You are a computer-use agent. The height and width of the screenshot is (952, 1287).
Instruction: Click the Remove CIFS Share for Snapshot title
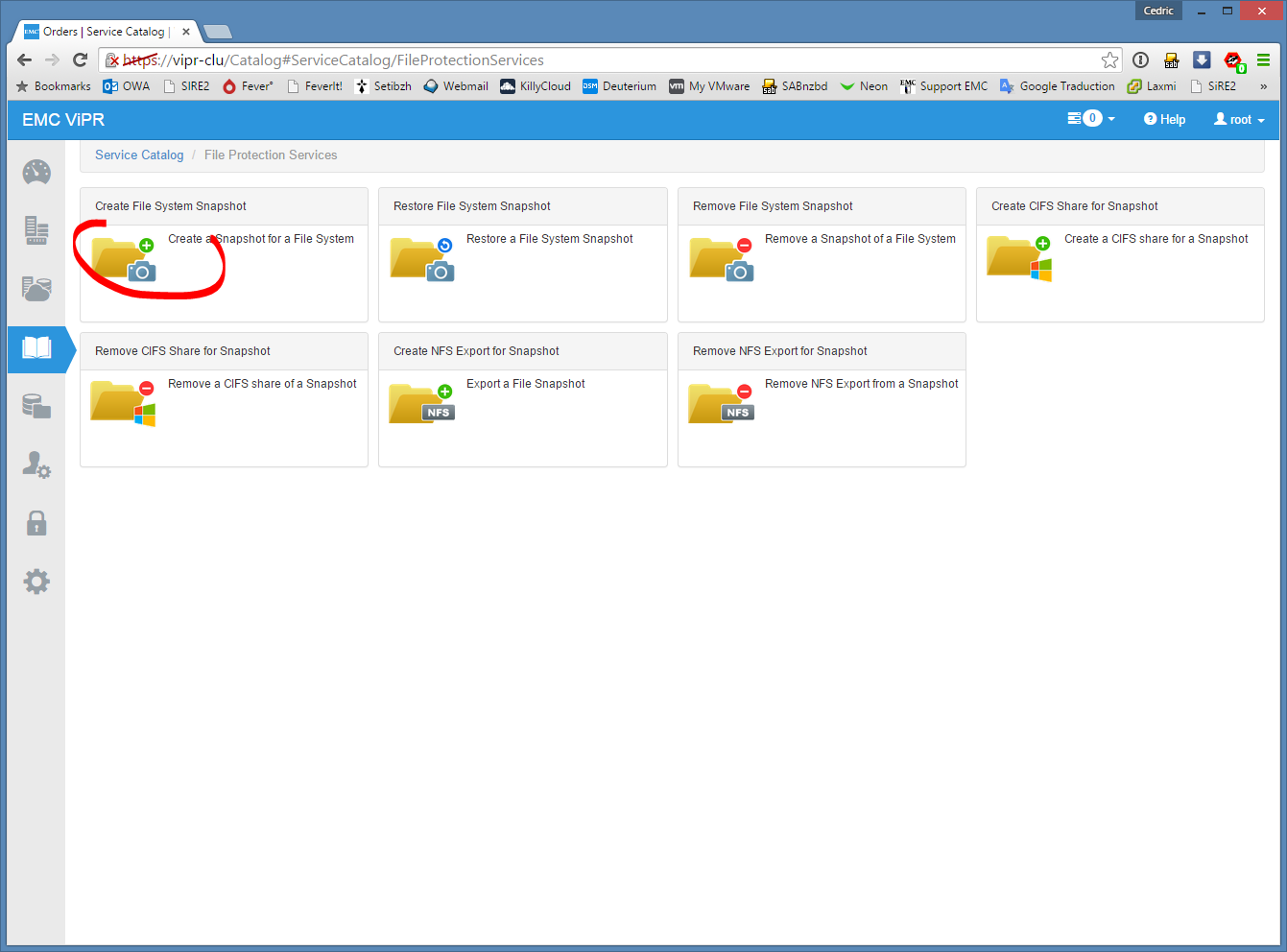pyautogui.click(x=182, y=351)
